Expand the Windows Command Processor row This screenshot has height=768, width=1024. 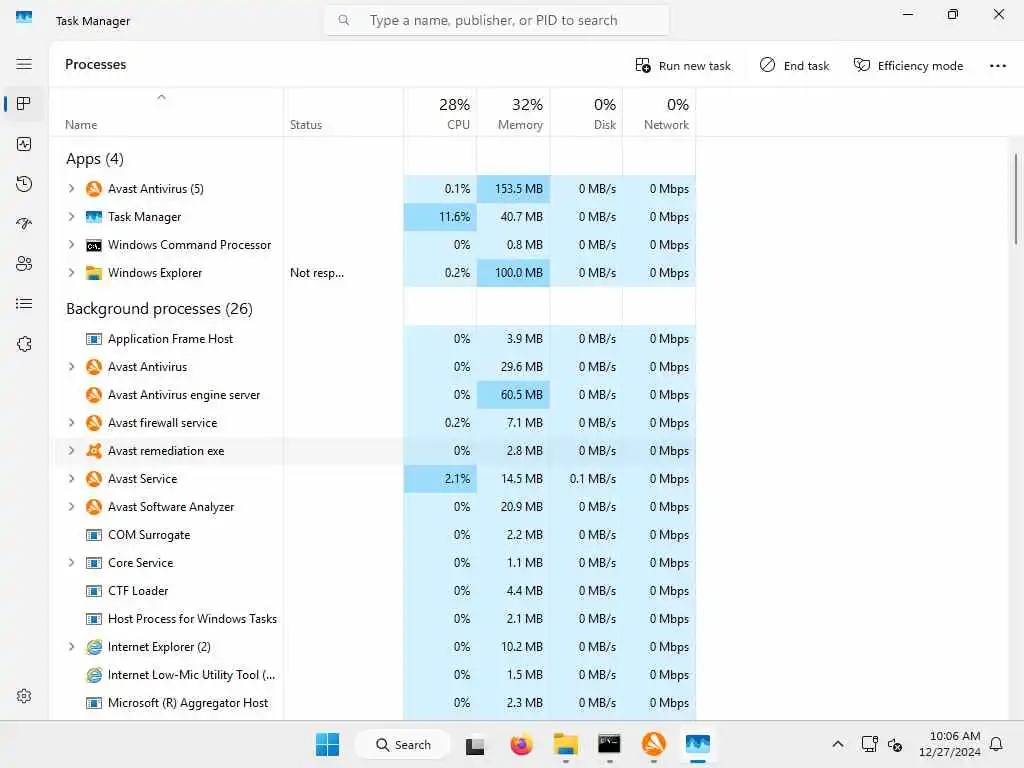tap(71, 245)
